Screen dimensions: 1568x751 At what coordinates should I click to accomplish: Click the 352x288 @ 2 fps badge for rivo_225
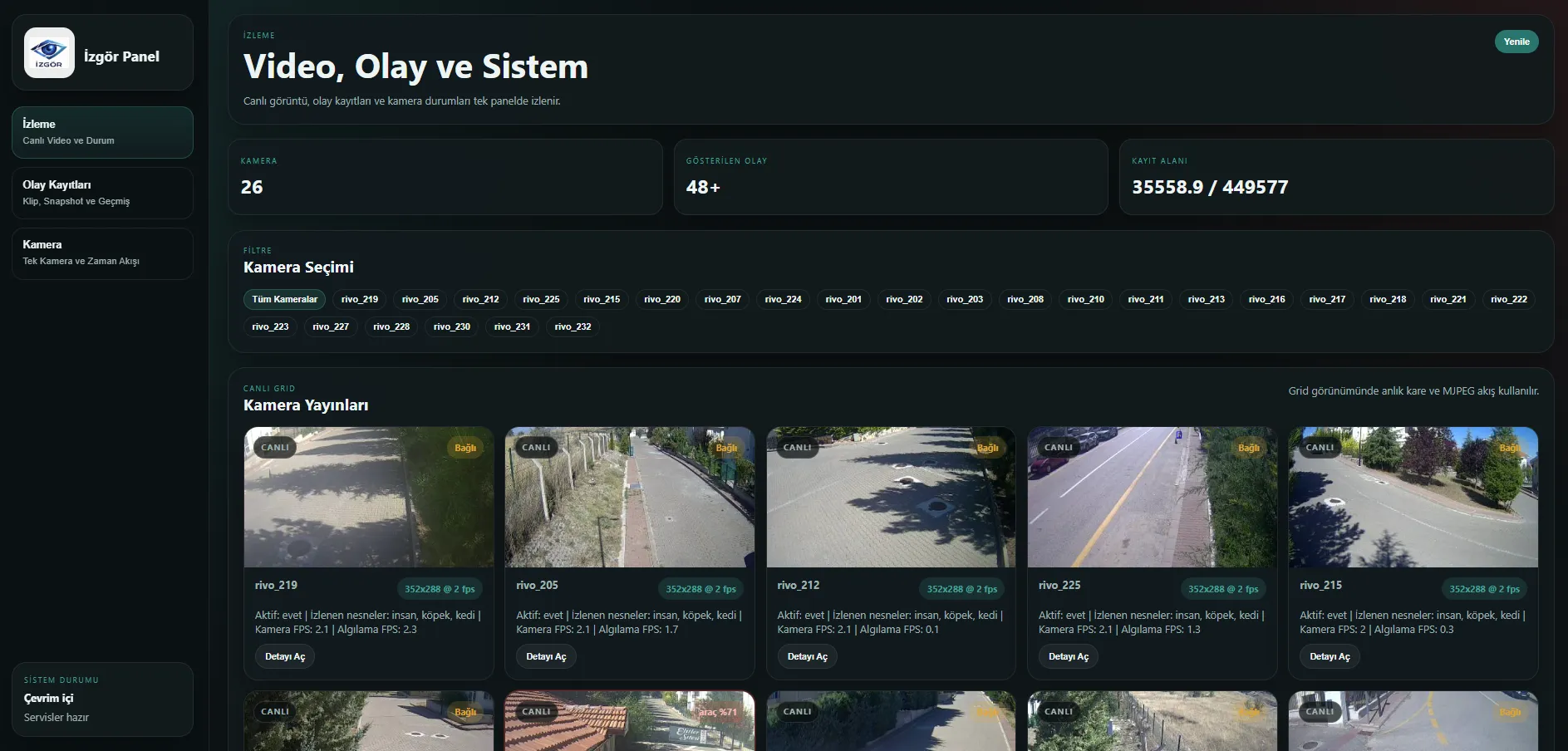(x=1223, y=589)
